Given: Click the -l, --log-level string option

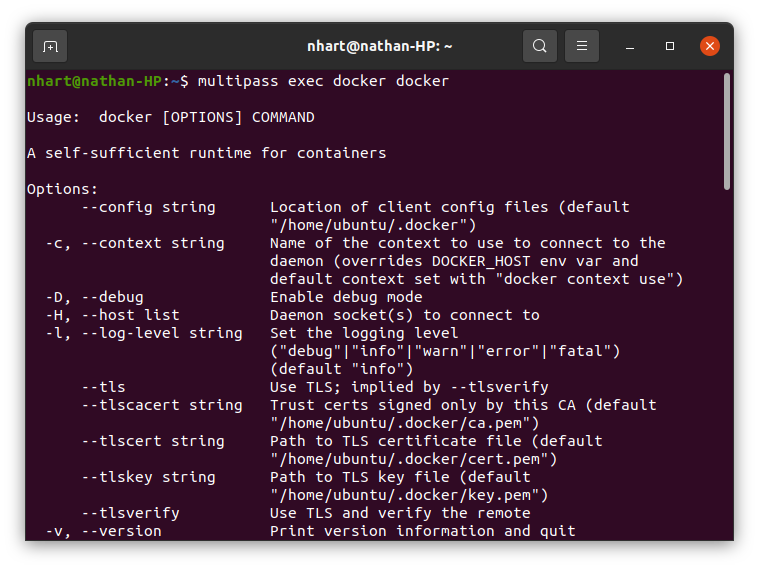Looking at the screenshot, I should [x=144, y=333].
